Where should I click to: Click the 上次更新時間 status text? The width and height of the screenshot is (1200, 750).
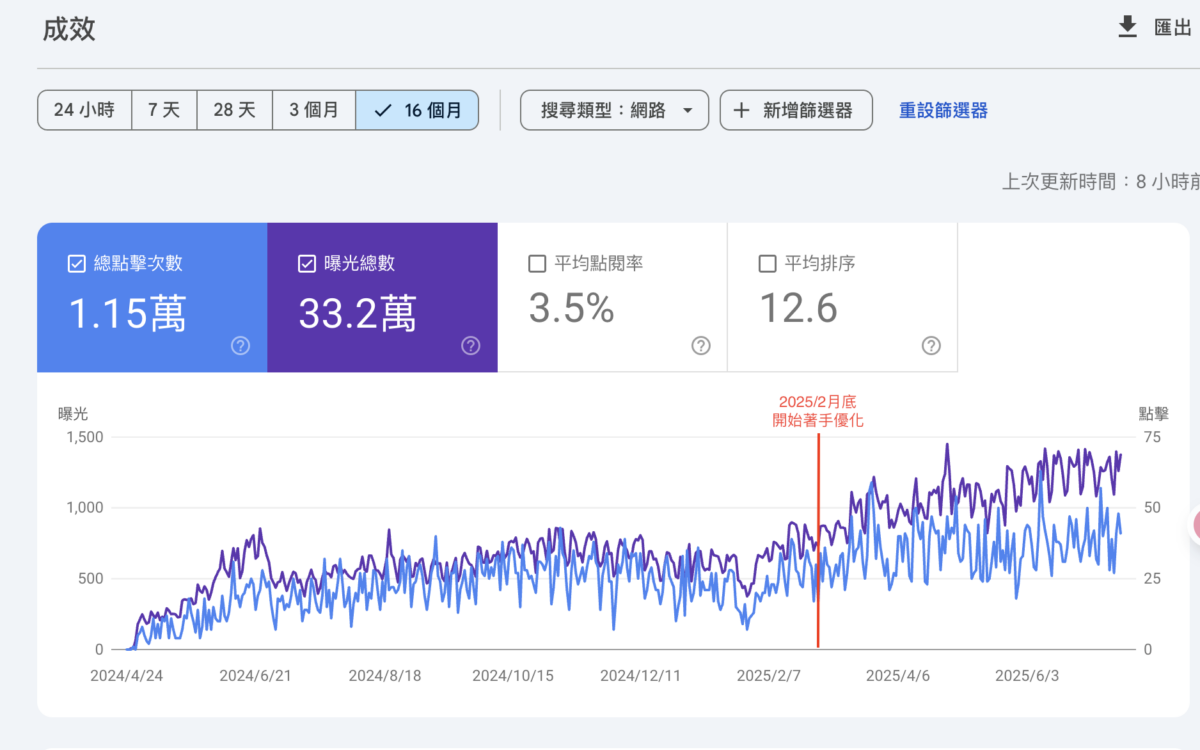pyautogui.click(x=1101, y=182)
